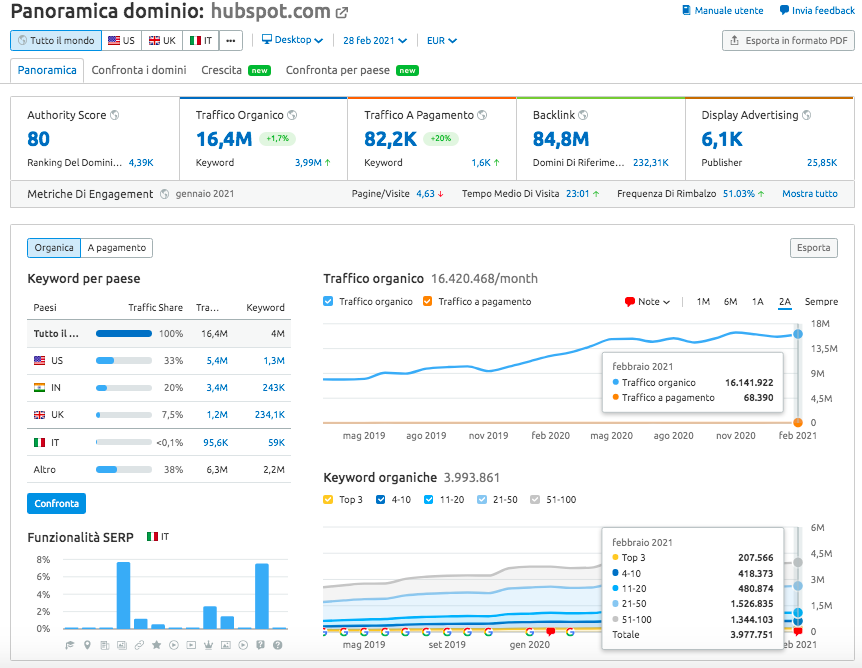Click the blue data point at feb 2021
The height and width of the screenshot is (668, 862).
pos(798,334)
